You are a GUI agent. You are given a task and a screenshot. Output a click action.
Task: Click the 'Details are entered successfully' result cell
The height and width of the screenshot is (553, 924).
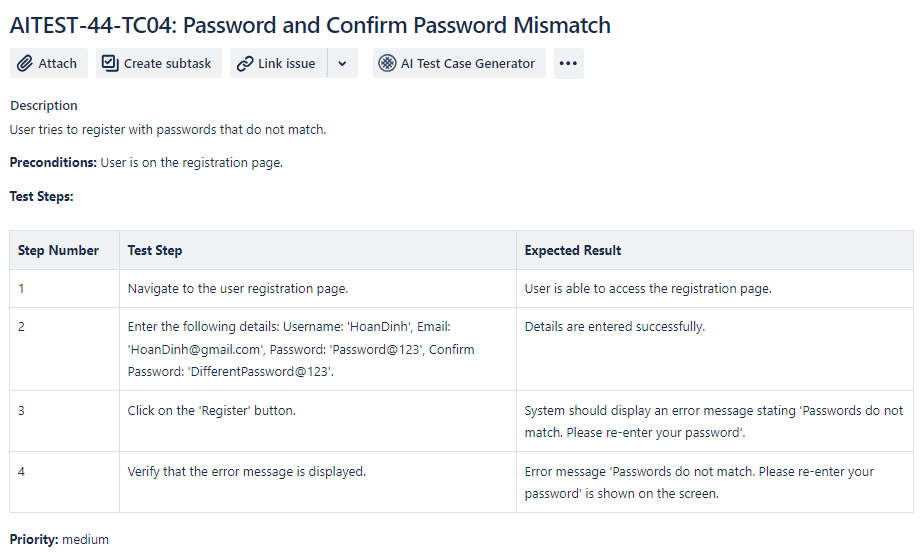tap(615, 327)
